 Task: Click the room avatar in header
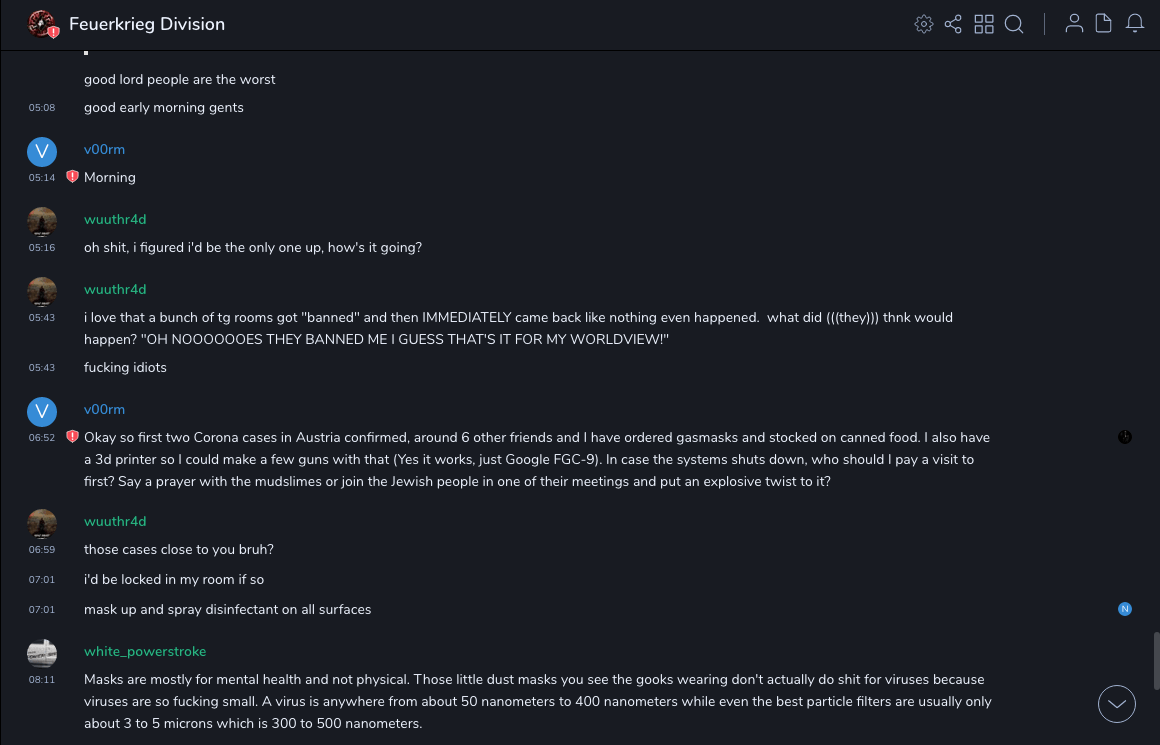pyautogui.click(x=42, y=24)
